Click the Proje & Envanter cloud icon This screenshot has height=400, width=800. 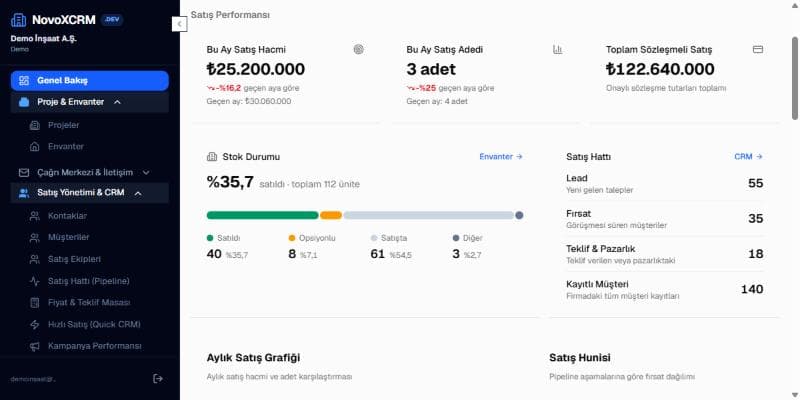(x=24, y=102)
